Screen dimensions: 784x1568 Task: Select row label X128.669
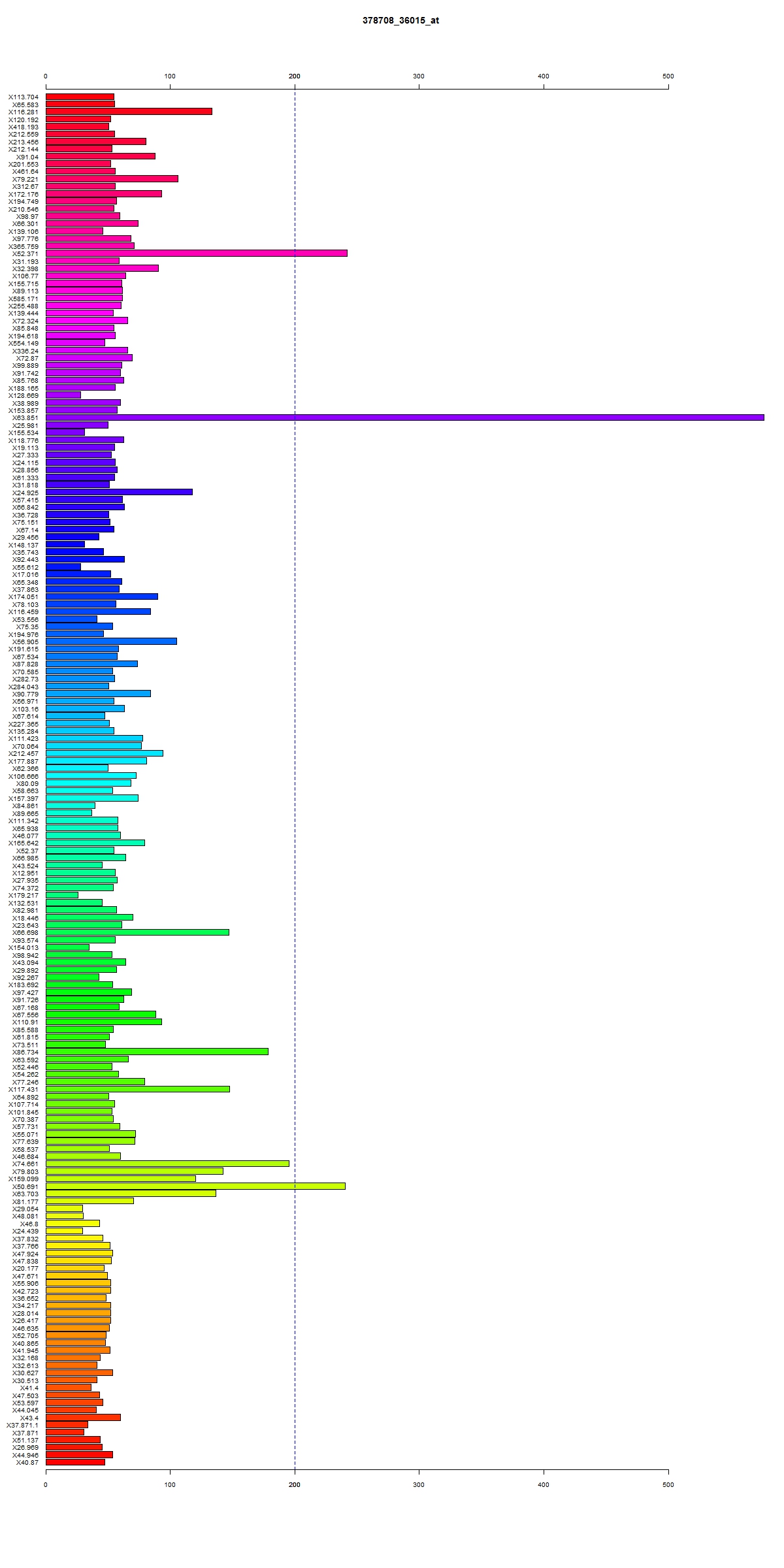pyautogui.click(x=24, y=395)
